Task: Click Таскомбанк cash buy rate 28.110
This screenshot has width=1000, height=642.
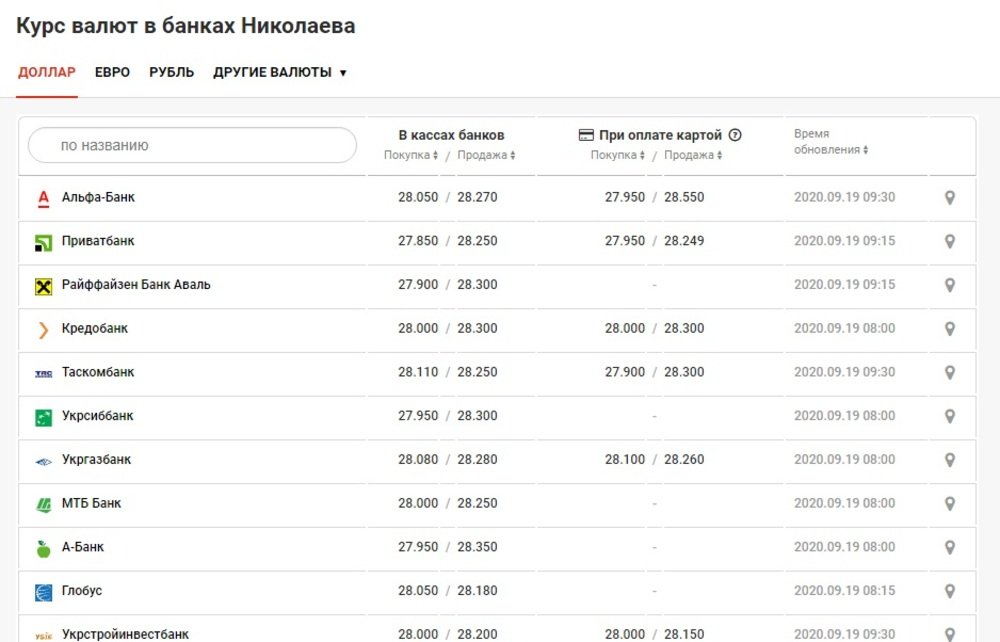Action: (x=418, y=372)
